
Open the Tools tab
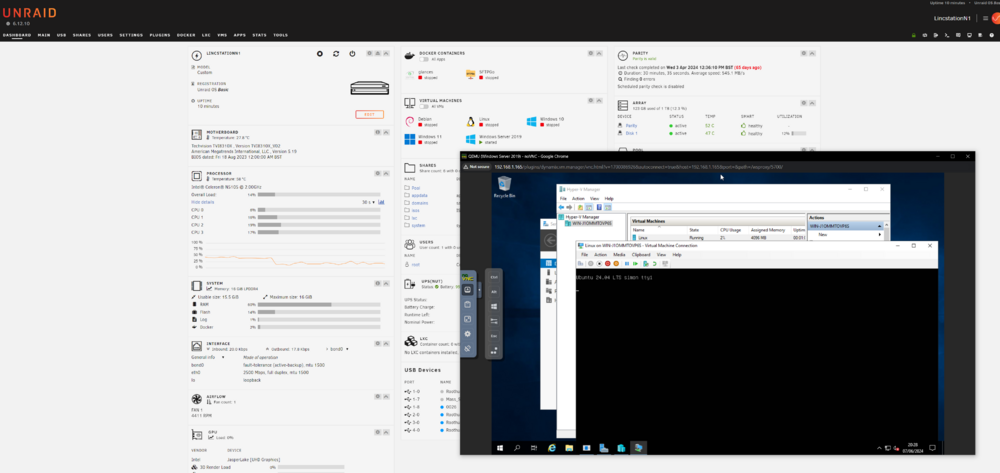pyautogui.click(x=280, y=35)
